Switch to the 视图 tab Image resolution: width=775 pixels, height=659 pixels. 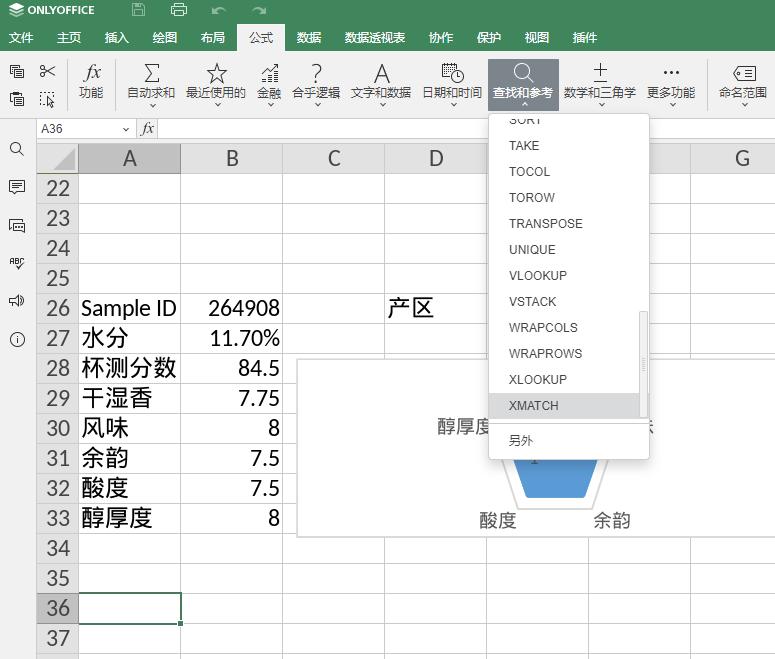(536, 38)
